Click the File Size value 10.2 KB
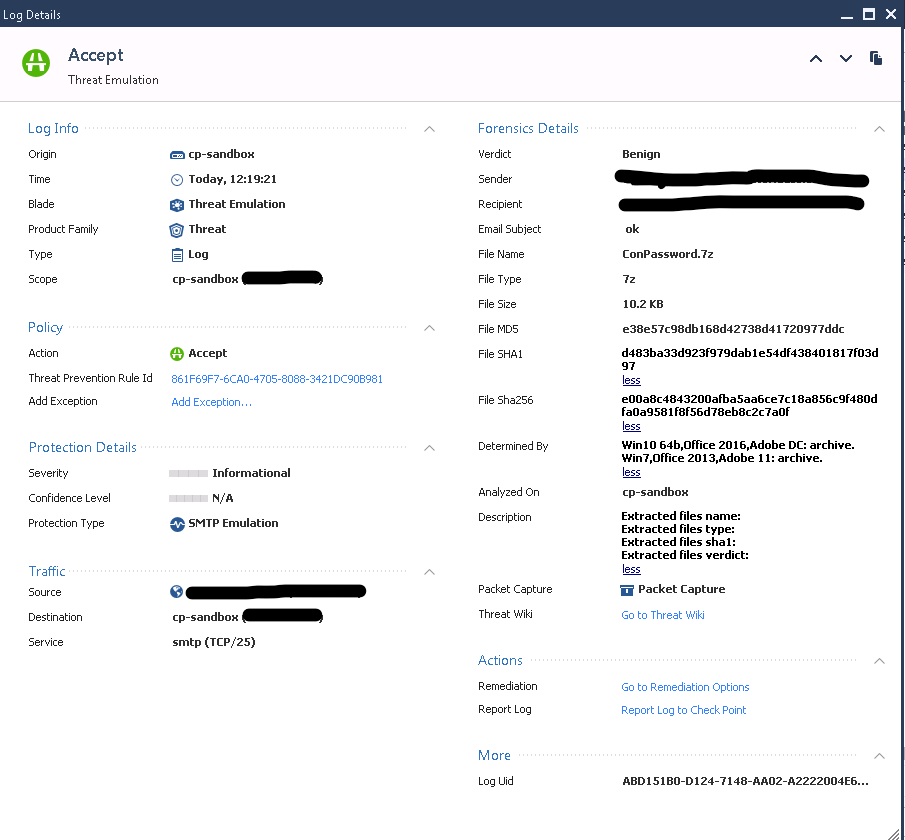 click(x=643, y=304)
